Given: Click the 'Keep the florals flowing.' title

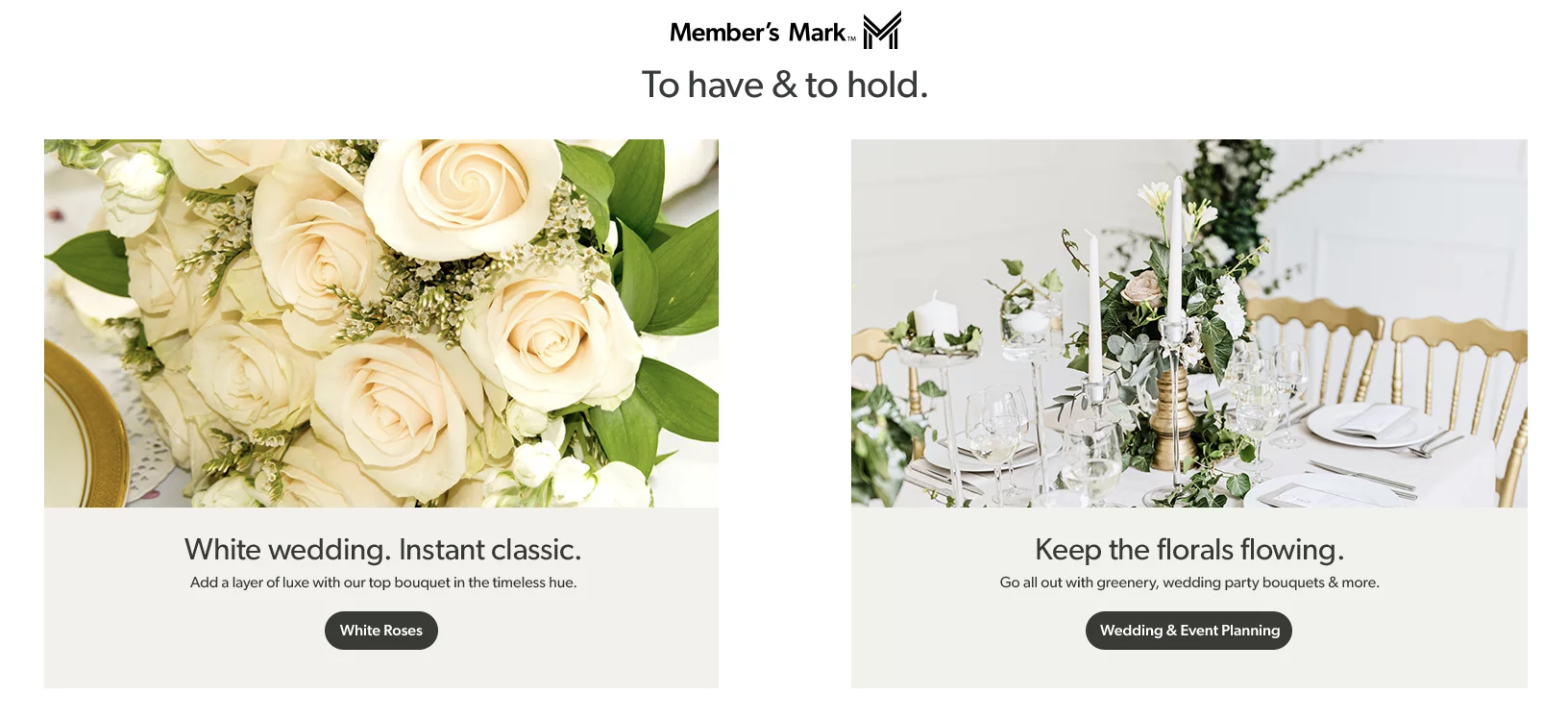Looking at the screenshot, I should pos(1189,549).
